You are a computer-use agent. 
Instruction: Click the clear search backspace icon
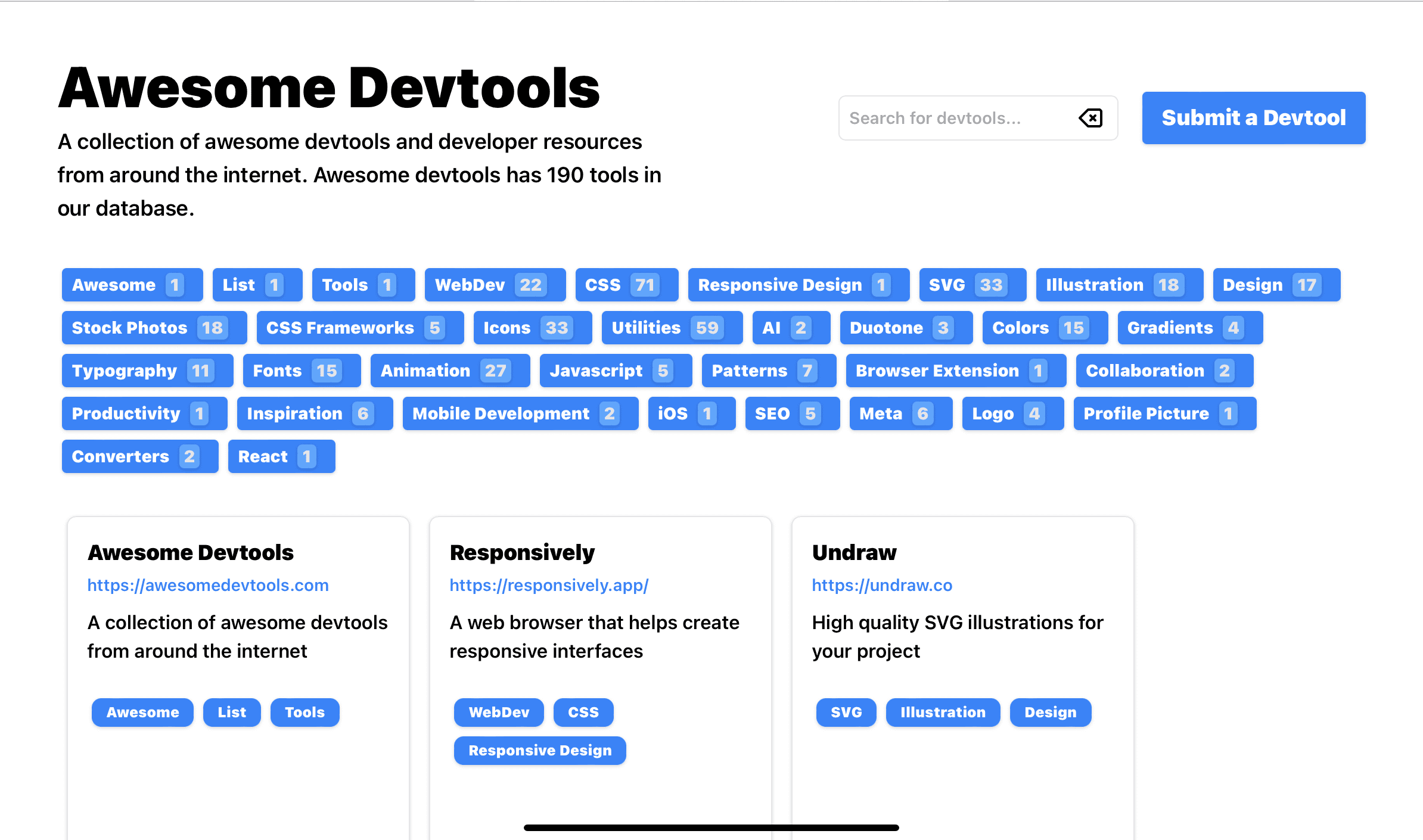click(1090, 118)
